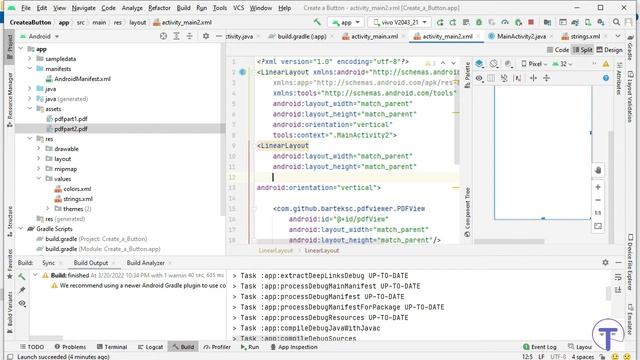Click the red Stop button
The image size is (640, 360).
(531, 22)
